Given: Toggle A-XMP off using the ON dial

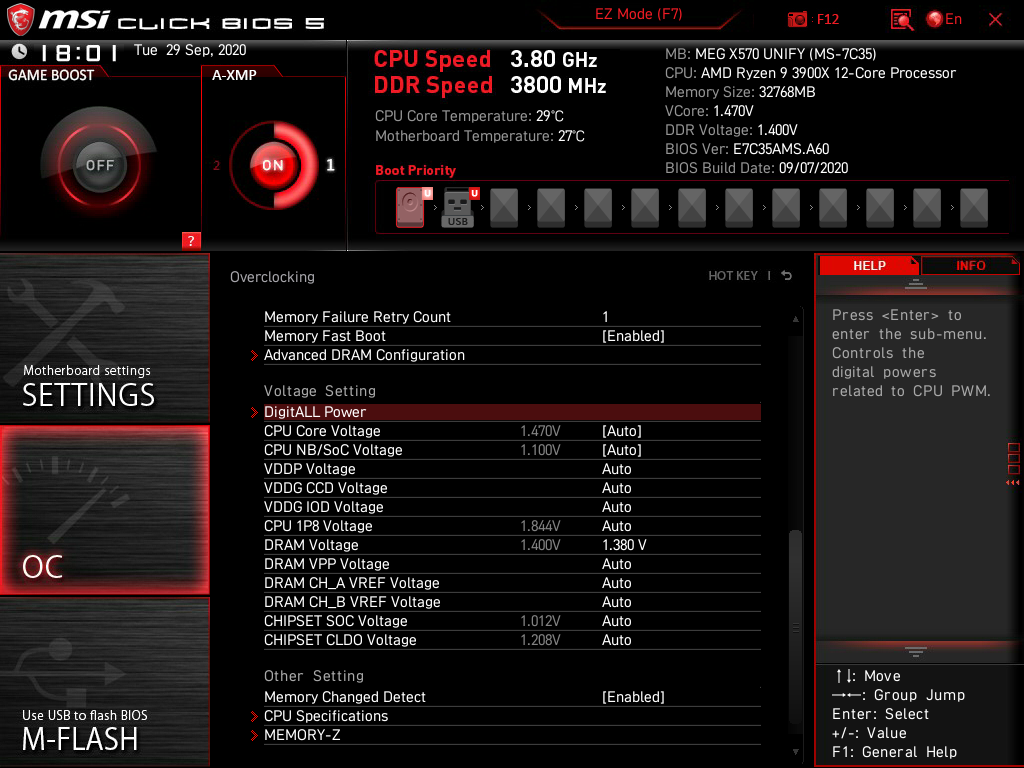Looking at the screenshot, I should [x=272, y=166].
